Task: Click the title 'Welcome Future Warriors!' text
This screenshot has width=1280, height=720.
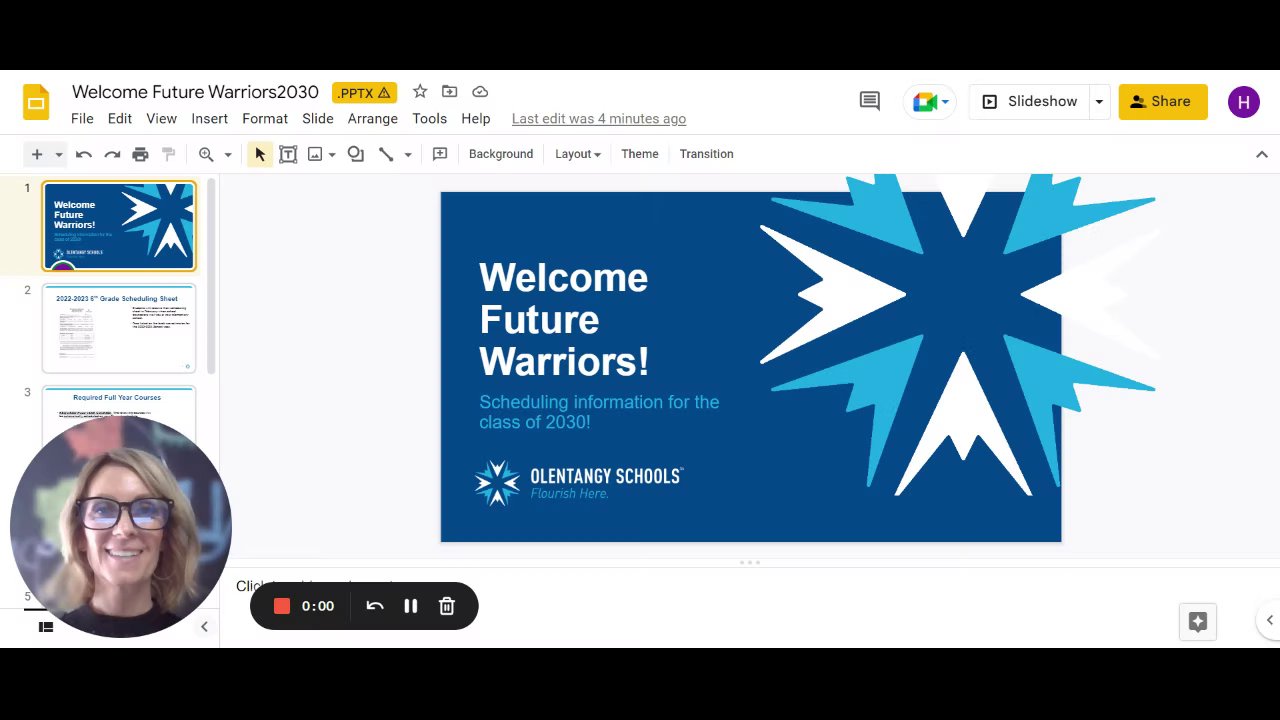Action: point(564,320)
